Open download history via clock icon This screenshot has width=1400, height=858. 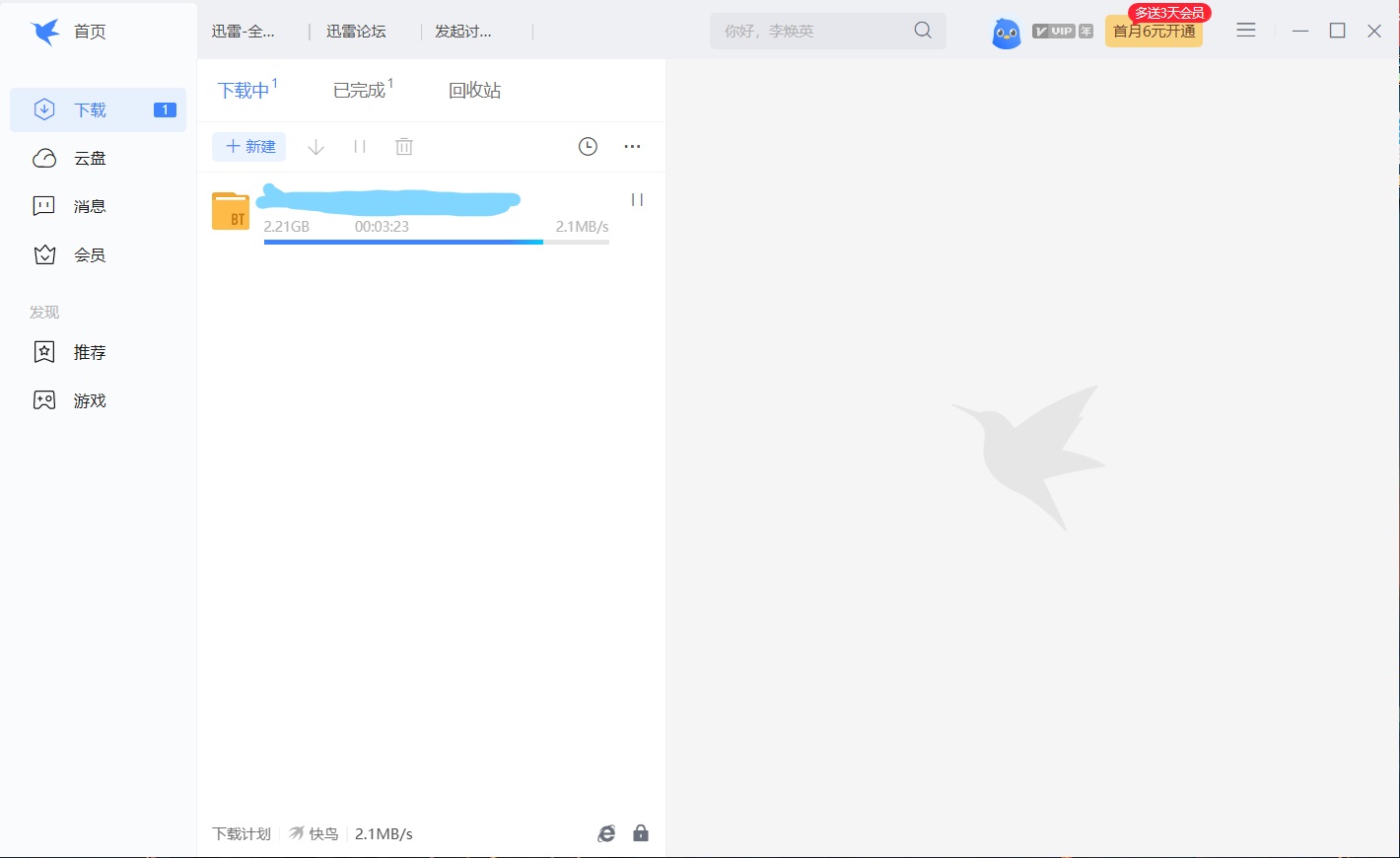click(x=588, y=146)
